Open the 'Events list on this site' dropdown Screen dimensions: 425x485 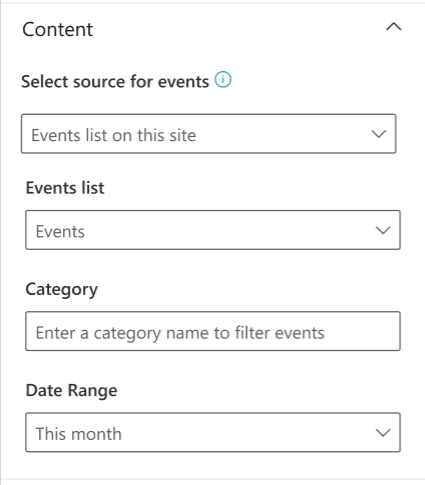point(209,134)
